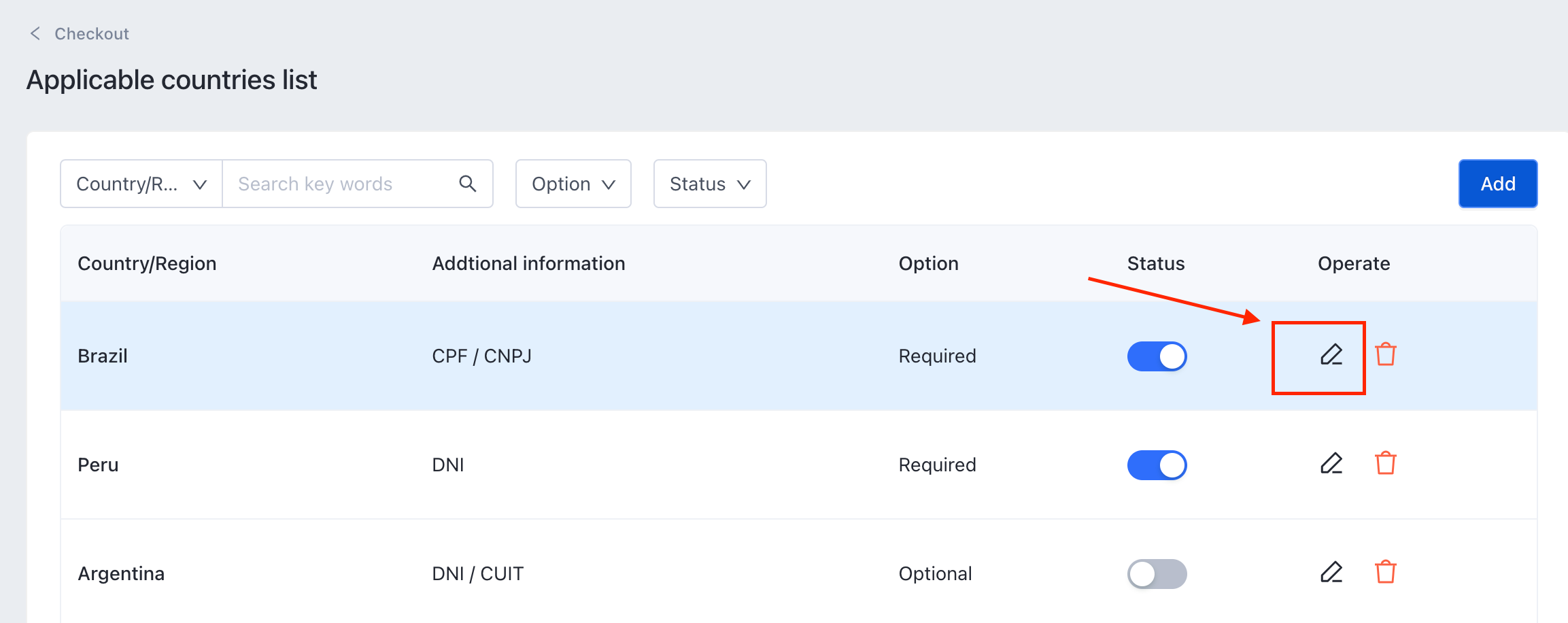Click the magnifier search icon

click(x=467, y=184)
